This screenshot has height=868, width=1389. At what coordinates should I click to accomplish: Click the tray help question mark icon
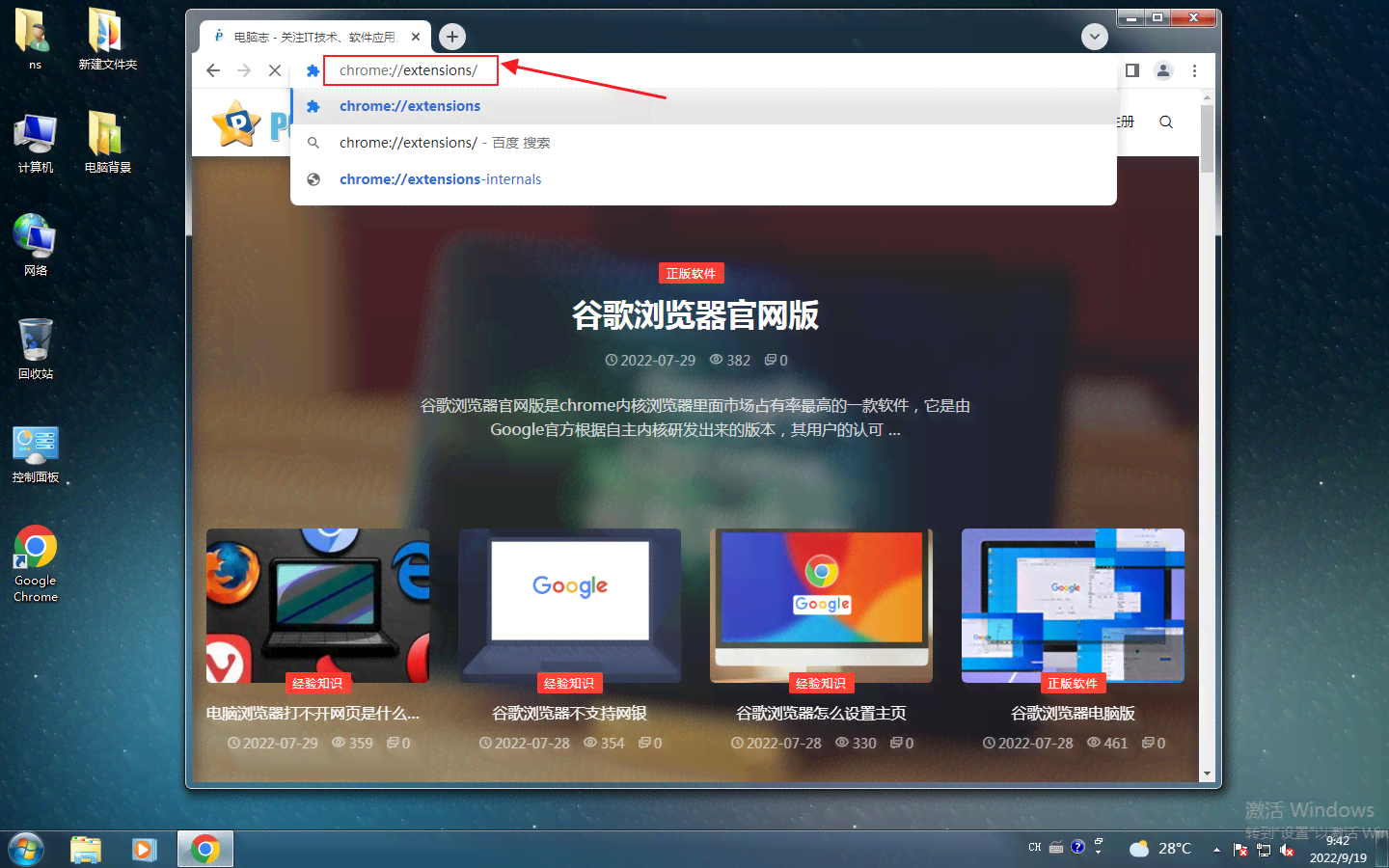click(1078, 847)
